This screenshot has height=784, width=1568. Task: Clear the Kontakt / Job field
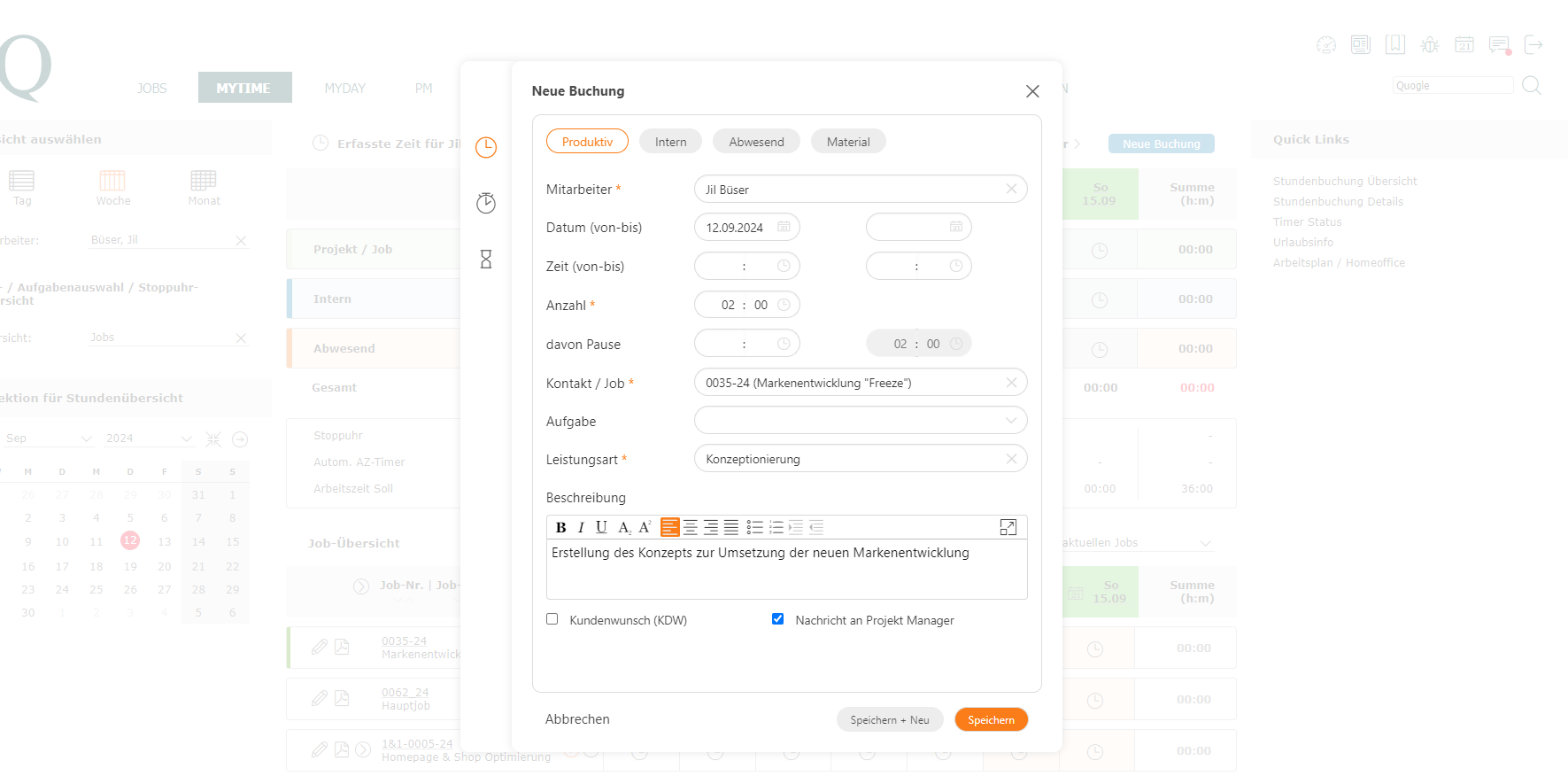point(1011,383)
